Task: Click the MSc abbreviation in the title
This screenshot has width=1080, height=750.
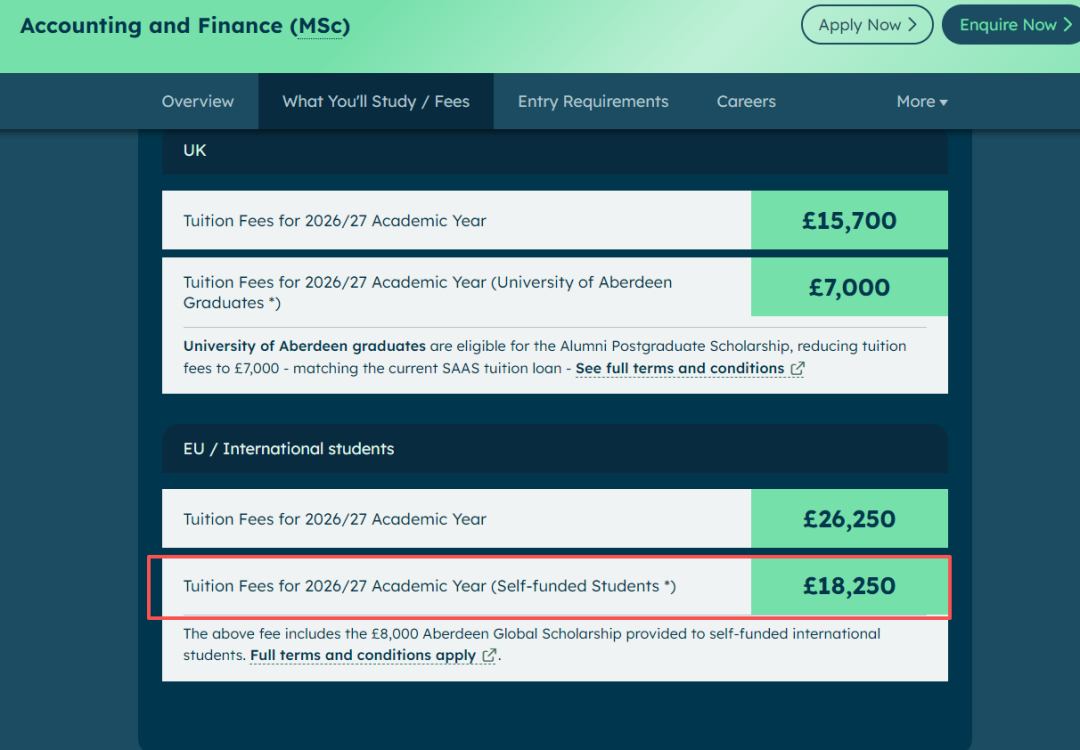Action: [x=320, y=25]
